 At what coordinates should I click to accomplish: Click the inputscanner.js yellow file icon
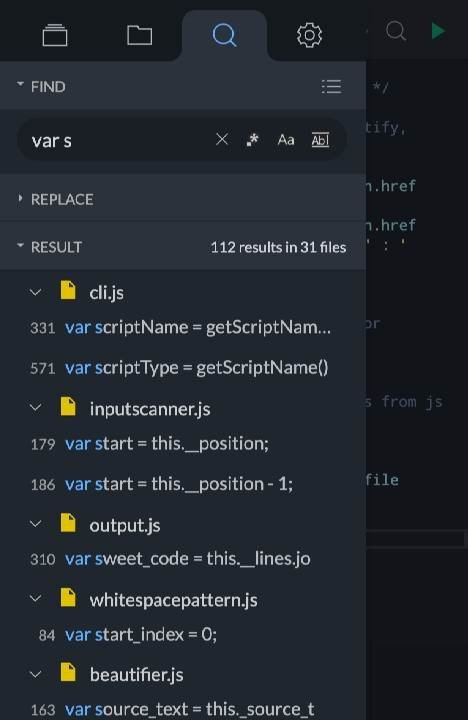tap(68, 406)
